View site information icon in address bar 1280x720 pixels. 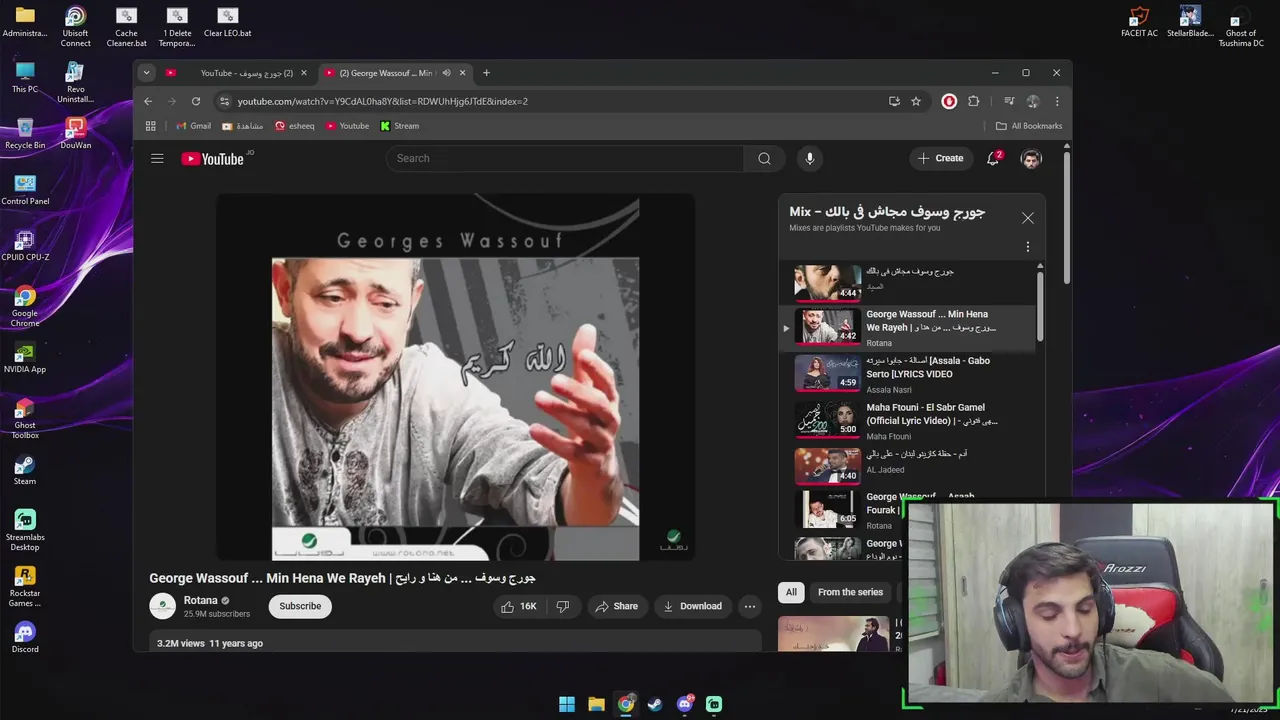[224, 101]
